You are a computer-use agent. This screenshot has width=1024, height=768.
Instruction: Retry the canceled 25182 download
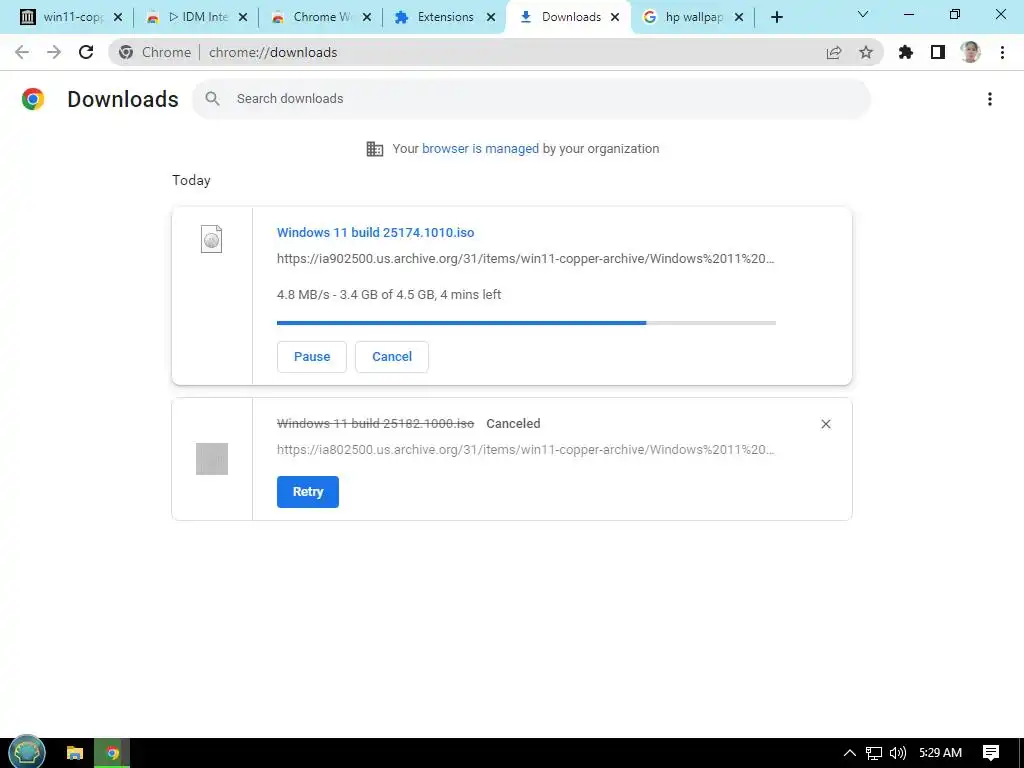pyautogui.click(x=308, y=492)
